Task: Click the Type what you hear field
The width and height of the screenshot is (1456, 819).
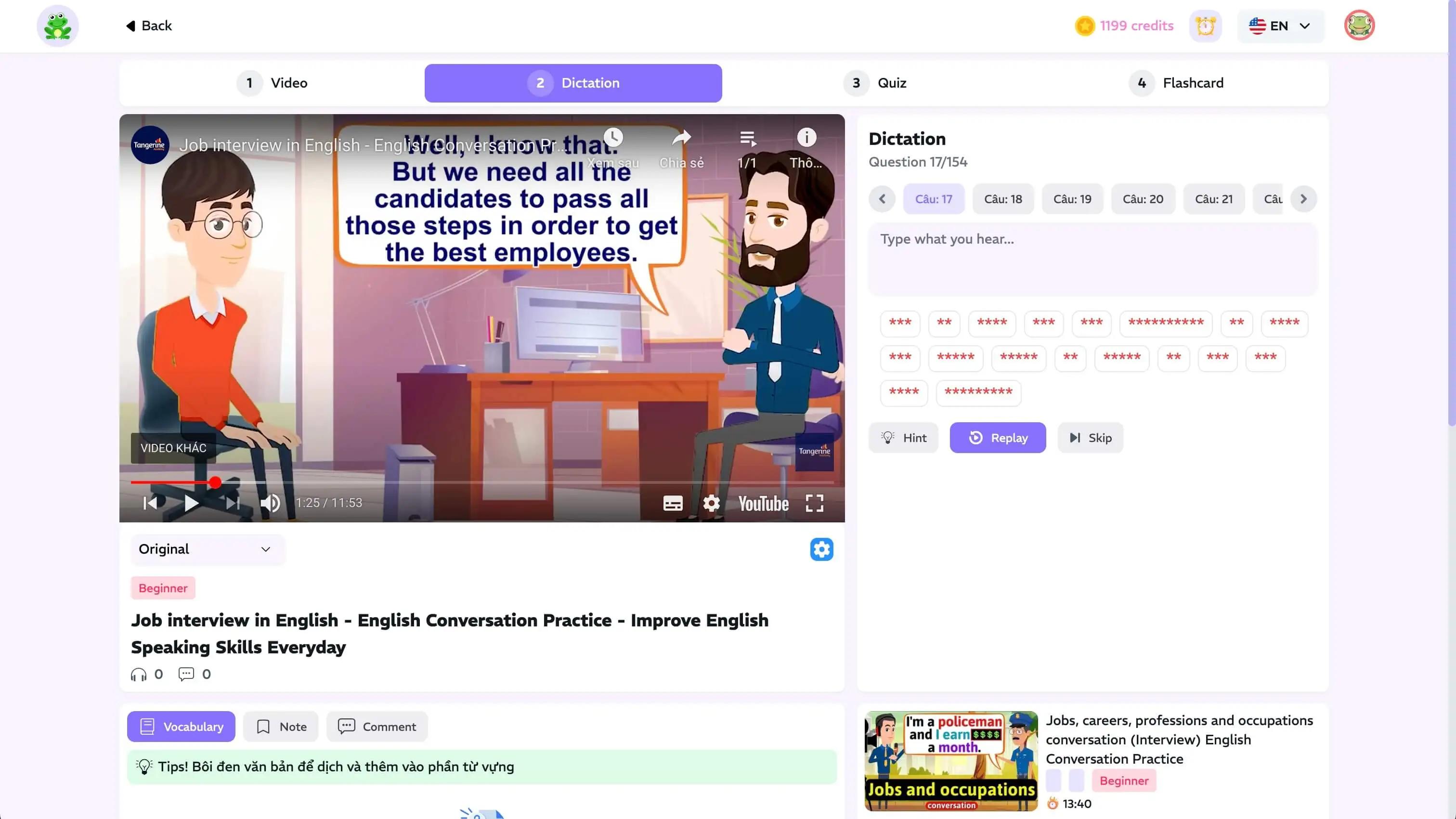Action: click(x=1092, y=259)
